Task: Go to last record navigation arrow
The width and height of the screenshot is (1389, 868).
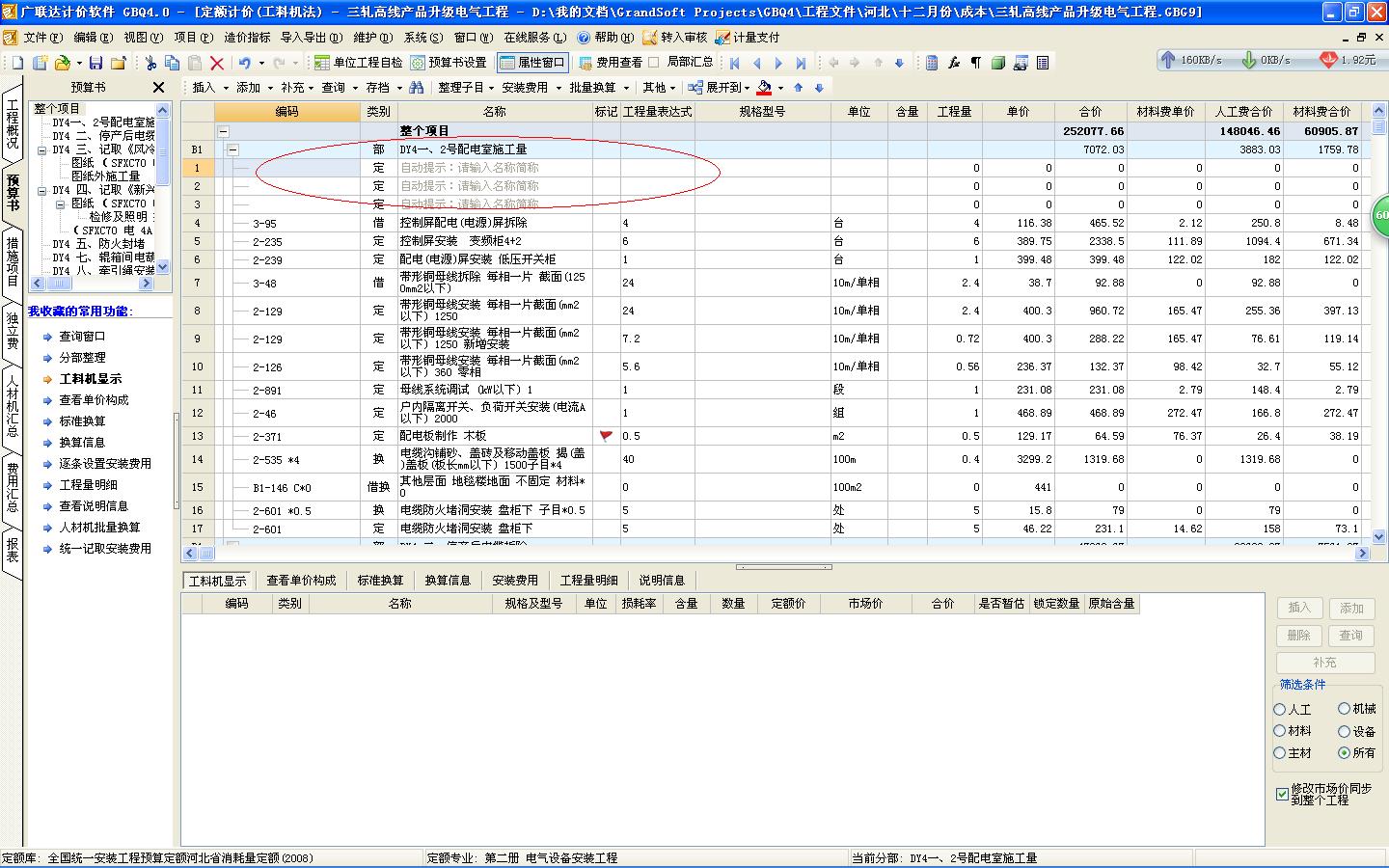Action: [801, 63]
